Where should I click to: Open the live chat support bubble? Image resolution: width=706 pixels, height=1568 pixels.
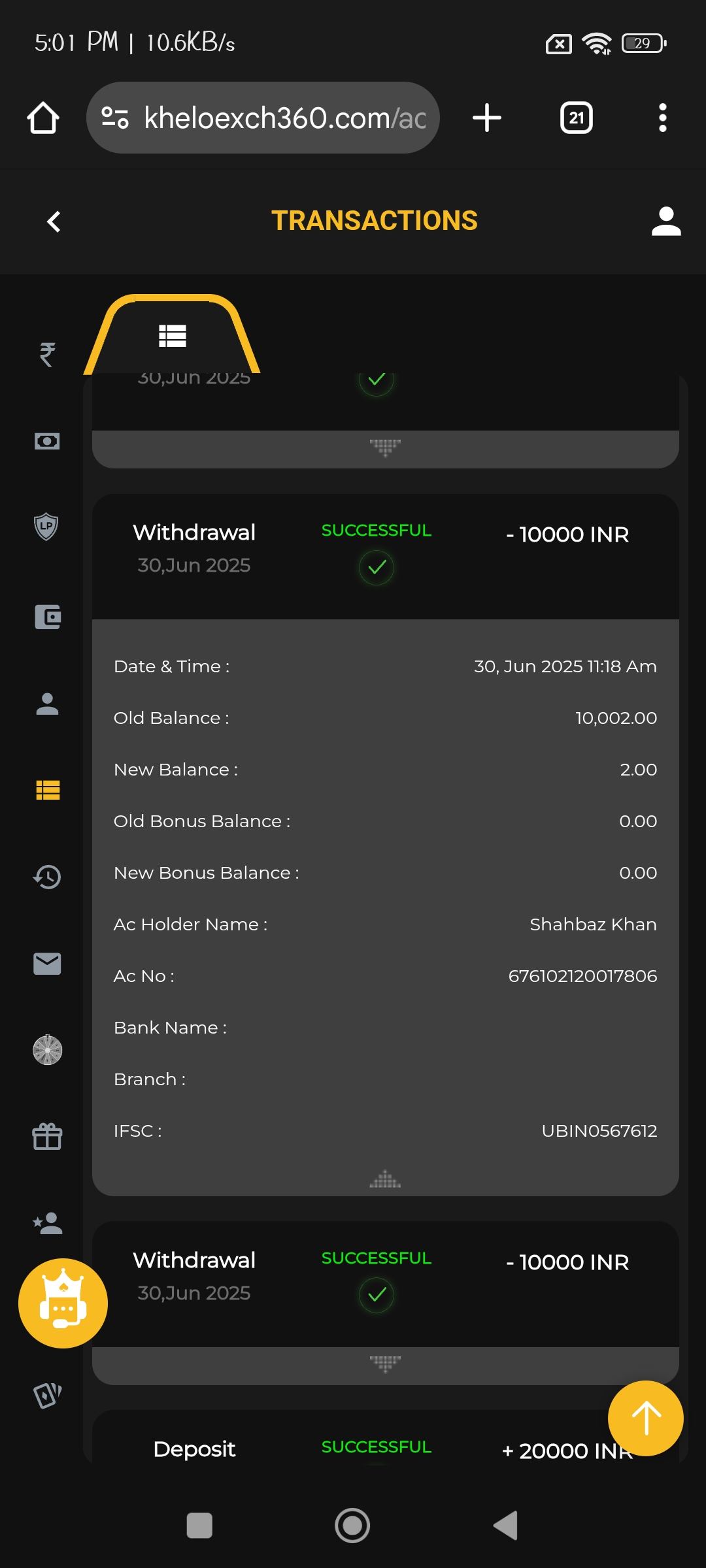point(63,1303)
